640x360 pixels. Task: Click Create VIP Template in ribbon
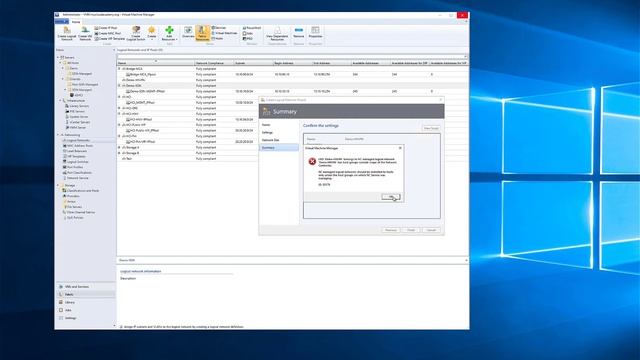109,39
